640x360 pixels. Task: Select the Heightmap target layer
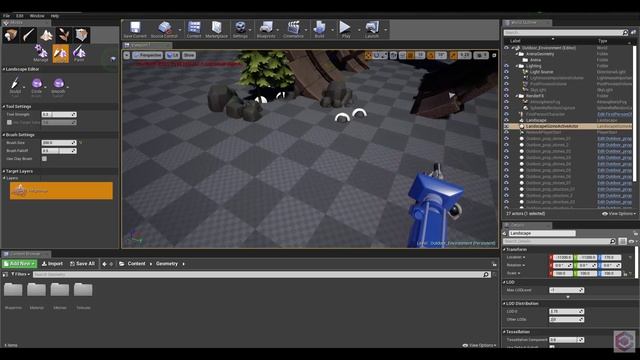(61, 191)
